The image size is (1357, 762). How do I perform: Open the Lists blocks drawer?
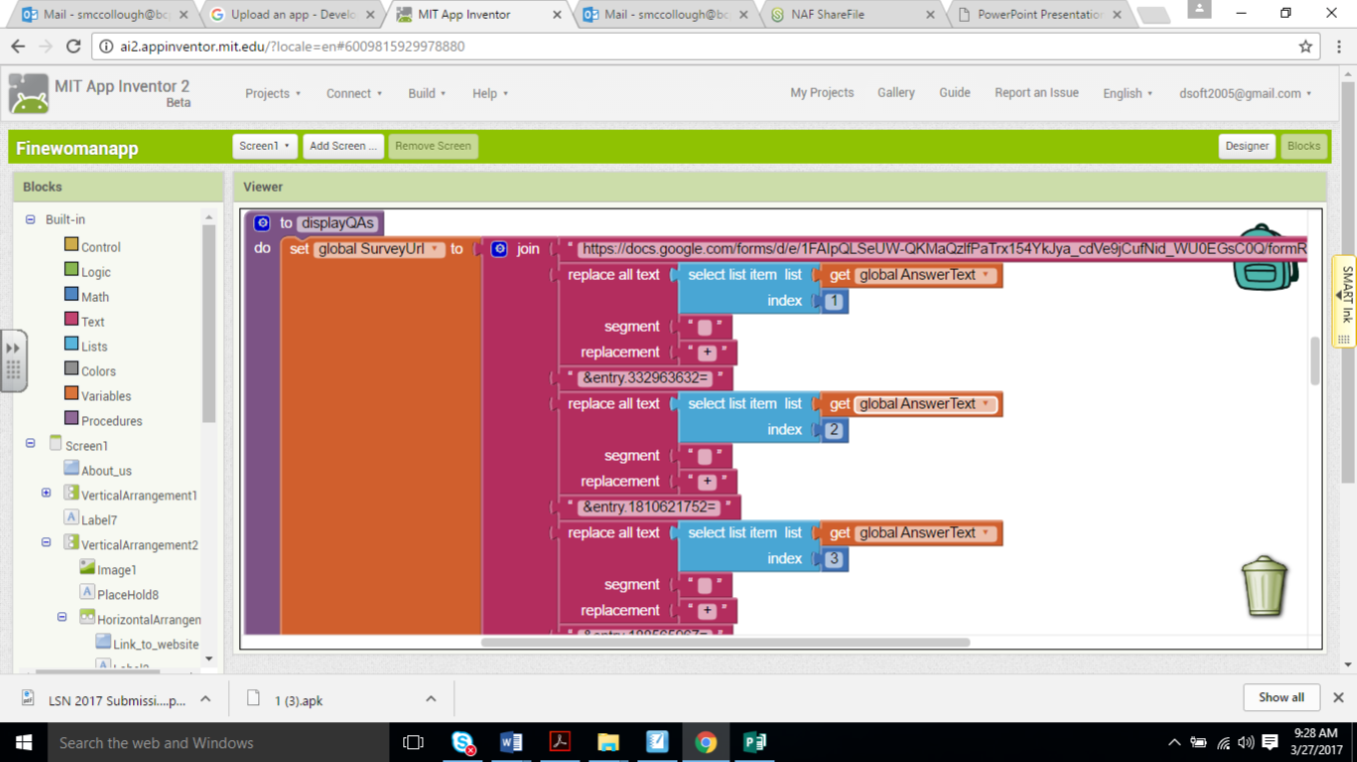[94, 347]
